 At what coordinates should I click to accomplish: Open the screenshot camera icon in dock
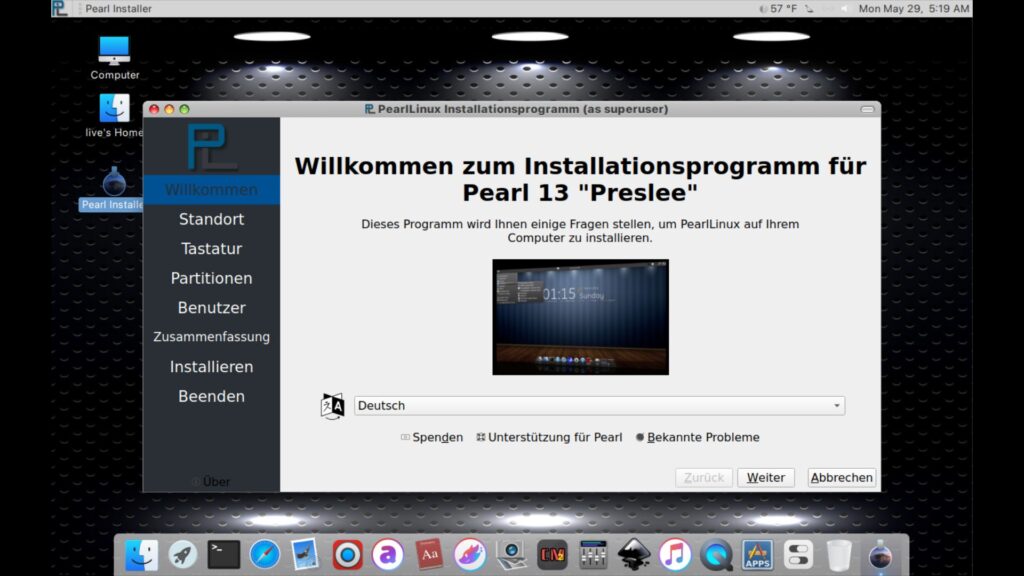coord(511,555)
